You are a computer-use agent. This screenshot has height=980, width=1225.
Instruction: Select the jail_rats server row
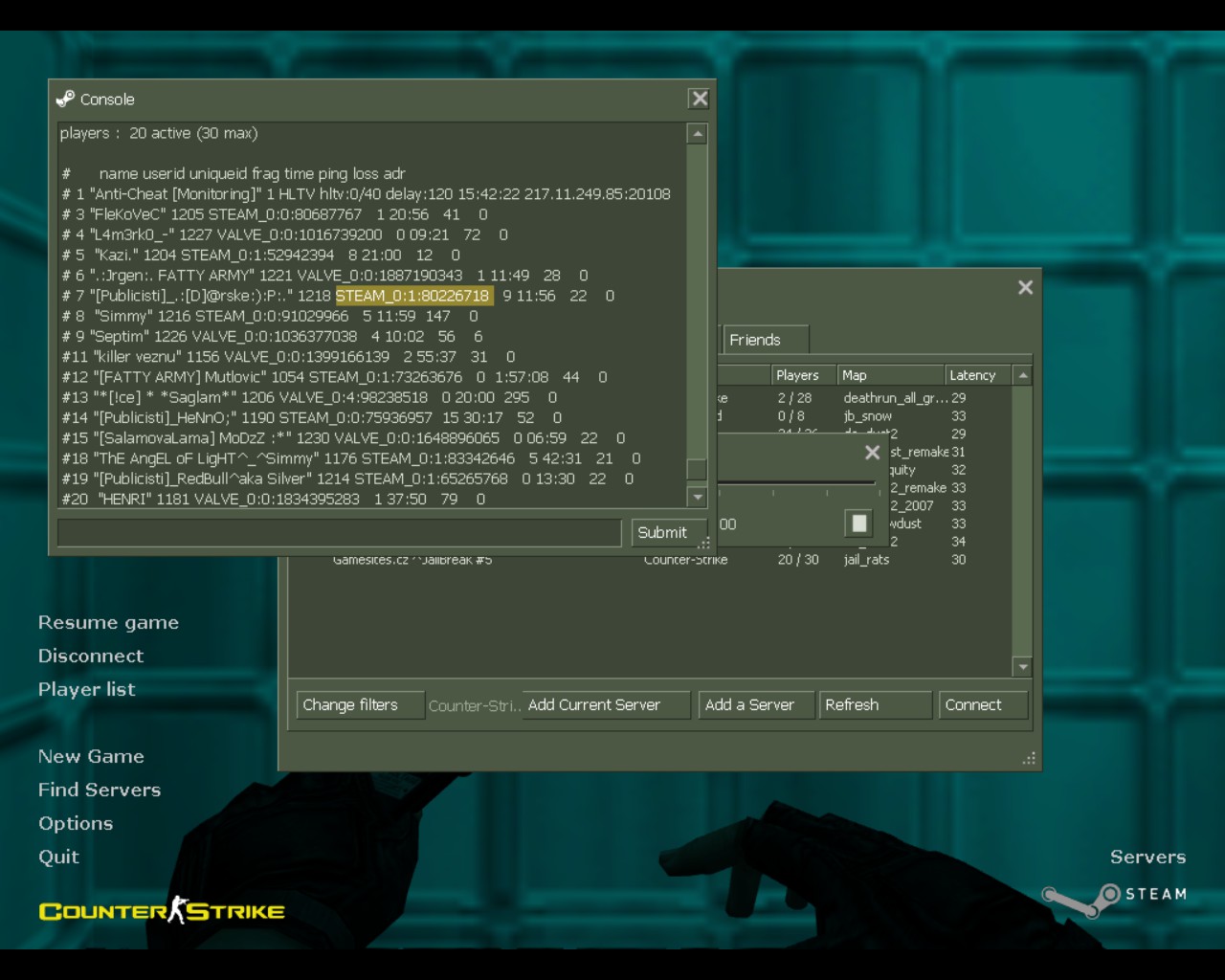tap(651, 560)
